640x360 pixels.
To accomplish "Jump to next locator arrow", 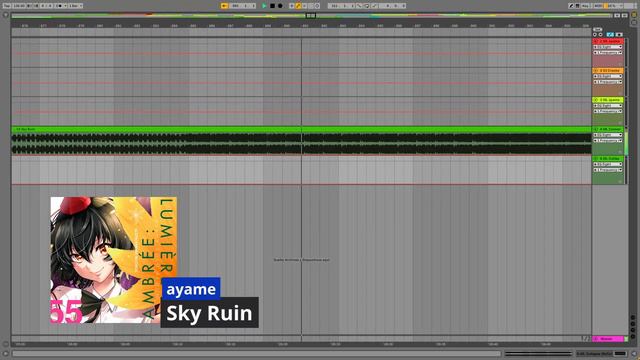I will [x=600, y=35].
